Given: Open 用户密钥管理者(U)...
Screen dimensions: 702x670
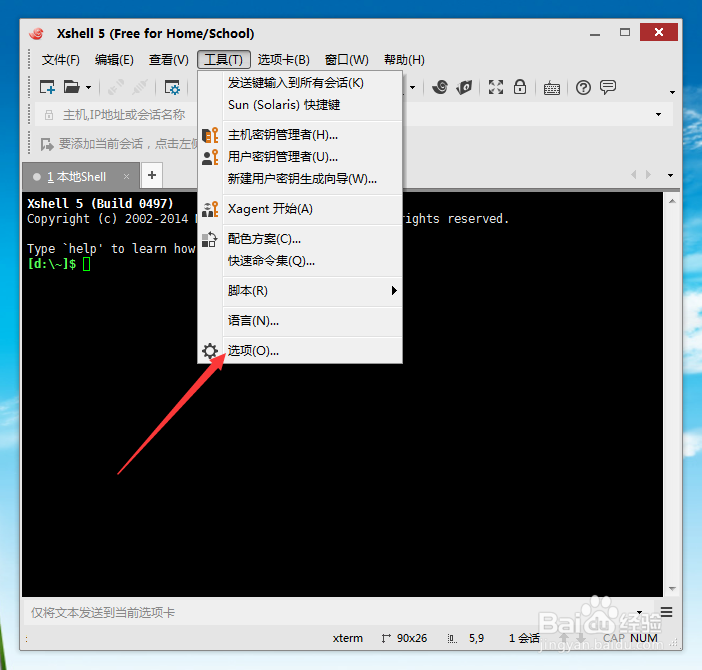Looking at the screenshot, I should point(300,157).
